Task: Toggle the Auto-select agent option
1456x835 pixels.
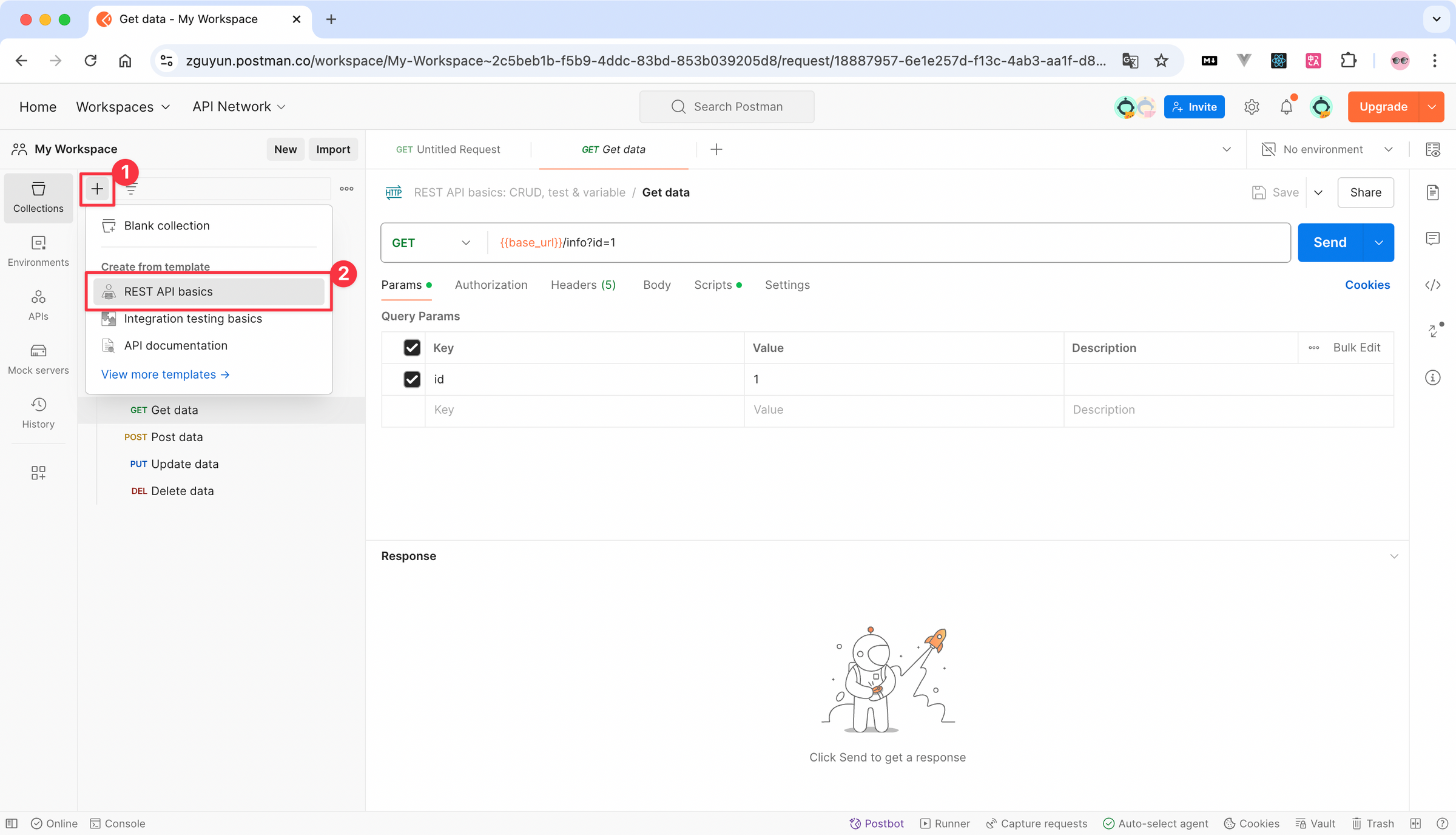Action: (1156, 823)
